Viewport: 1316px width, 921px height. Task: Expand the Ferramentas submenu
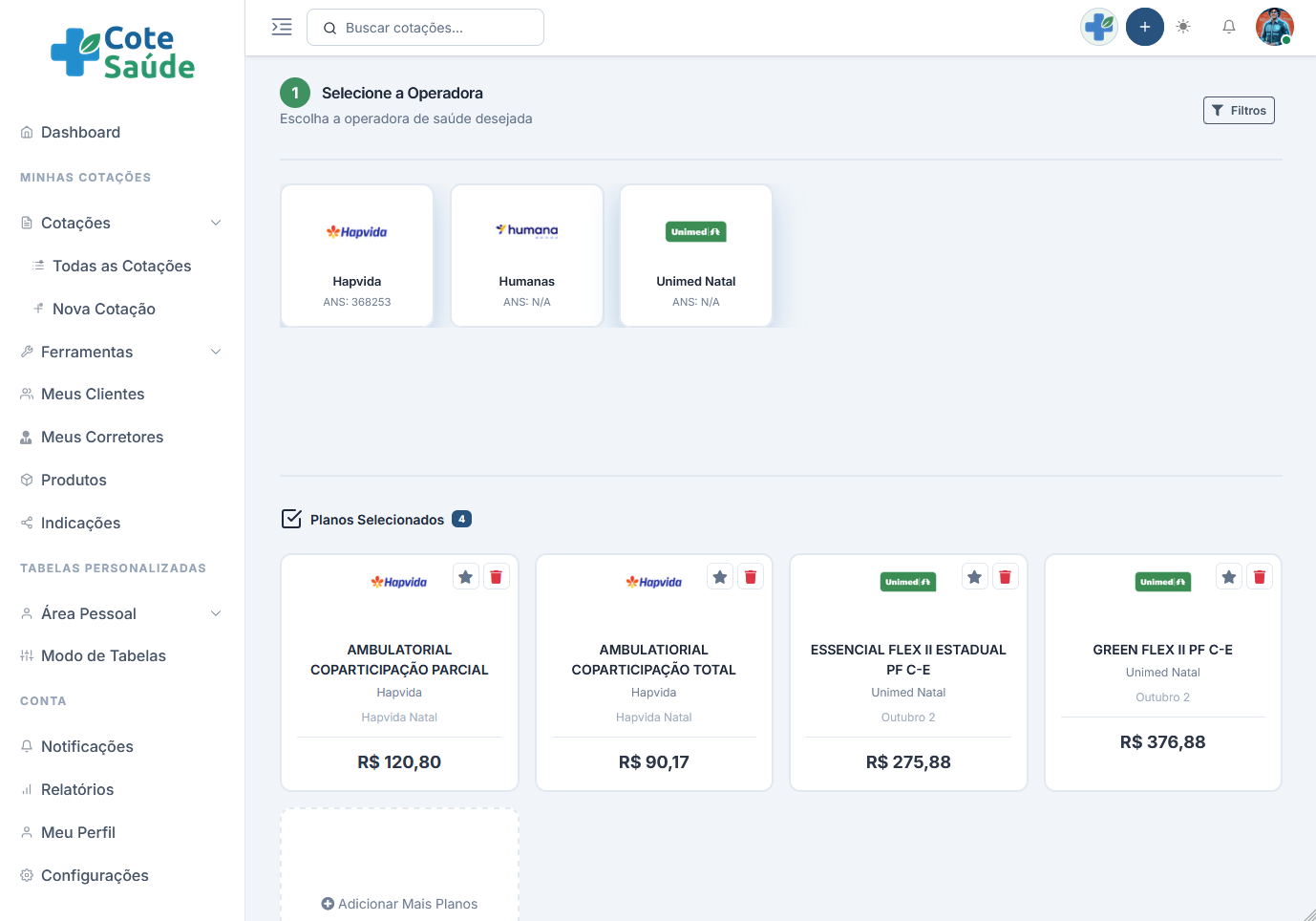(x=216, y=352)
